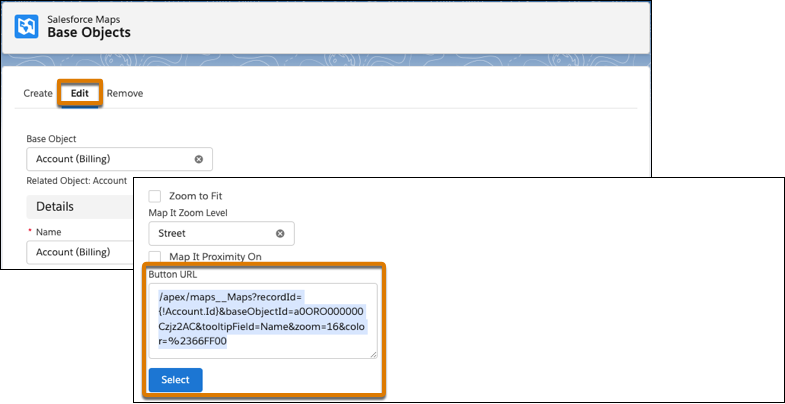
Task: Click the Base Objects page title
Action: (x=89, y=33)
